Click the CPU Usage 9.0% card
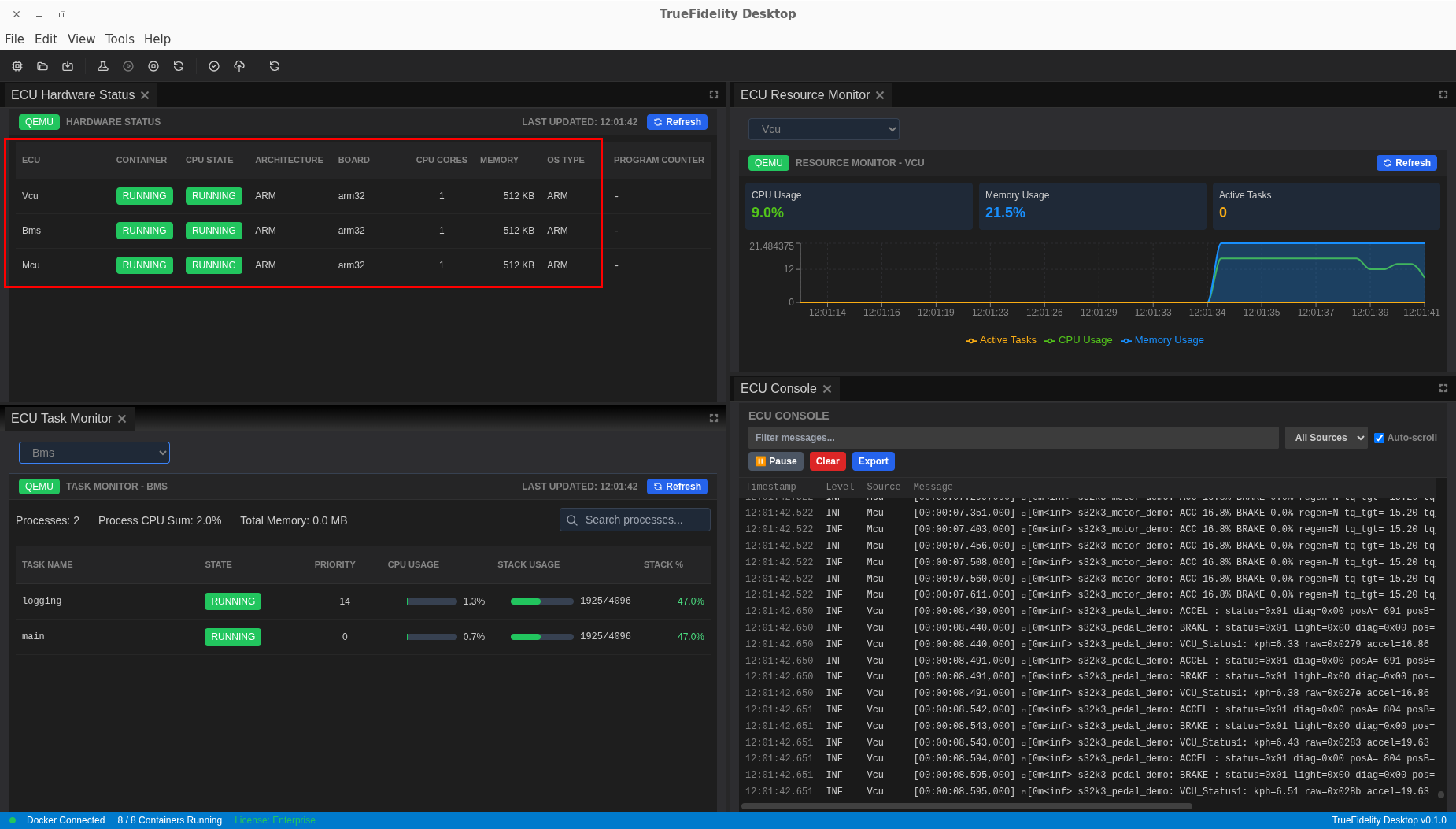This screenshot has height=829, width=1456. pyautogui.click(x=859, y=206)
